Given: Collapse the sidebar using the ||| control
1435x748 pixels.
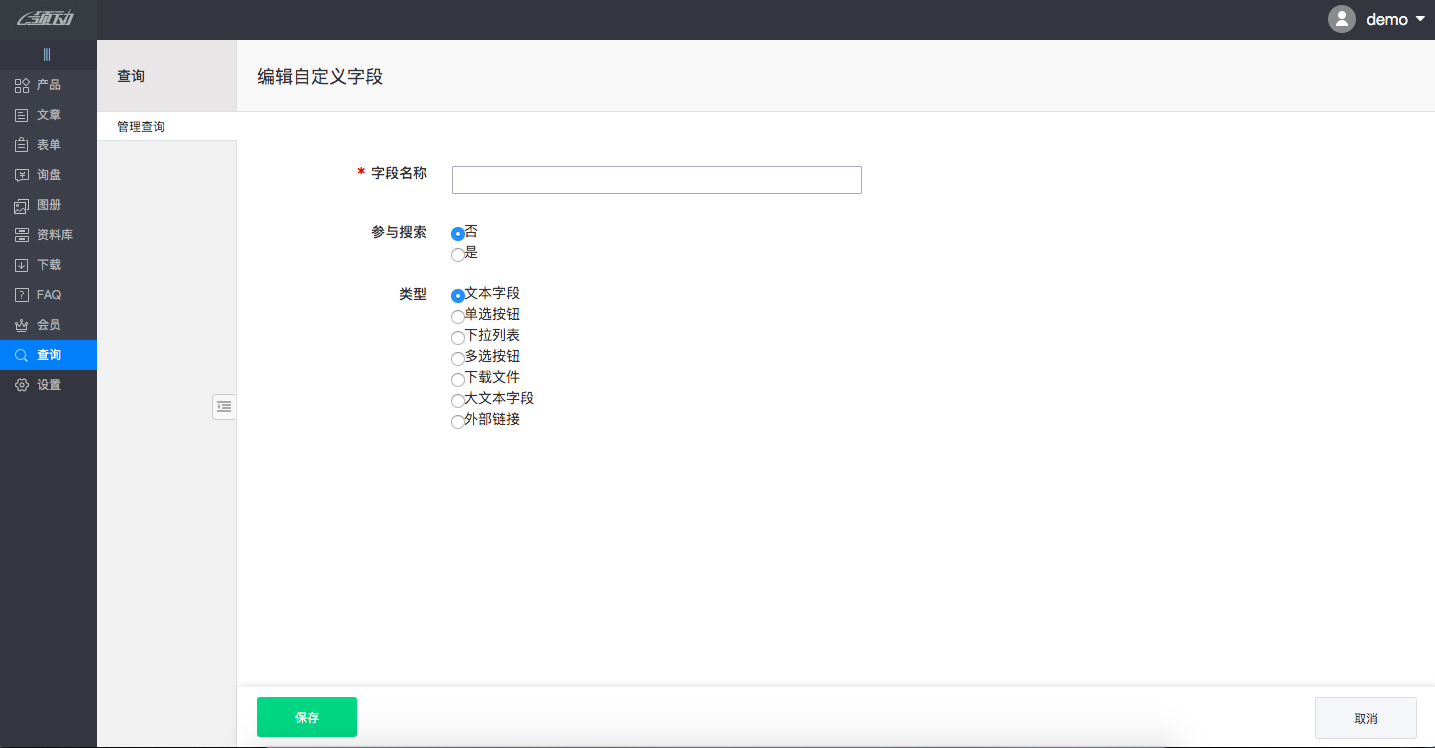Looking at the screenshot, I should [47, 54].
